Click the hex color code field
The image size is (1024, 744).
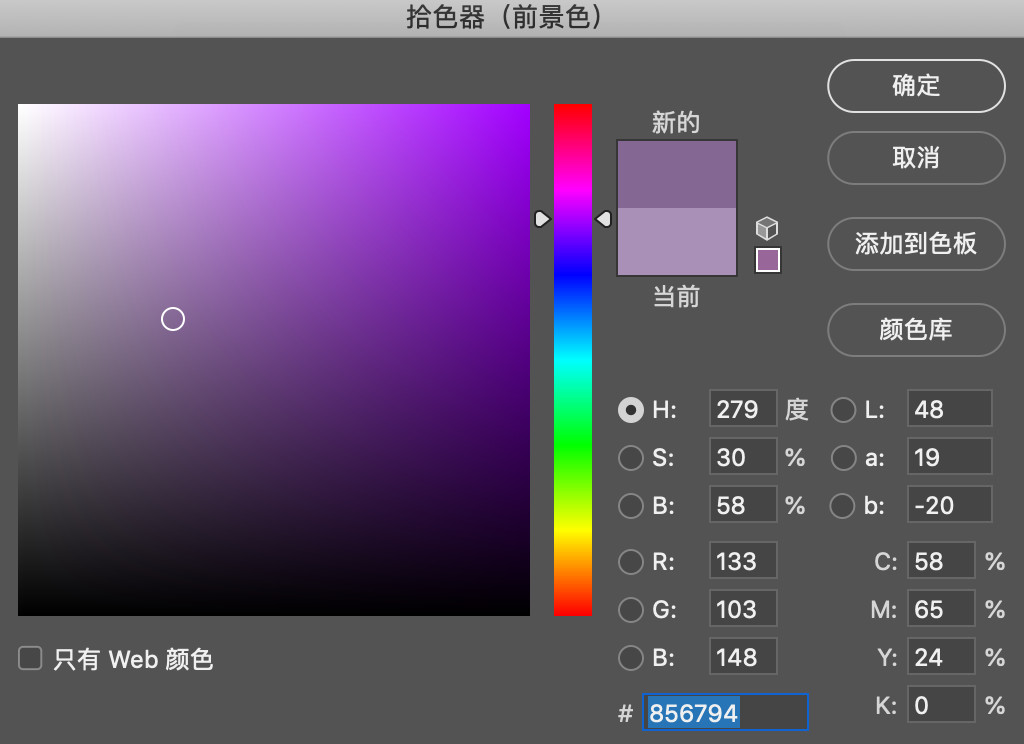click(724, 713)
